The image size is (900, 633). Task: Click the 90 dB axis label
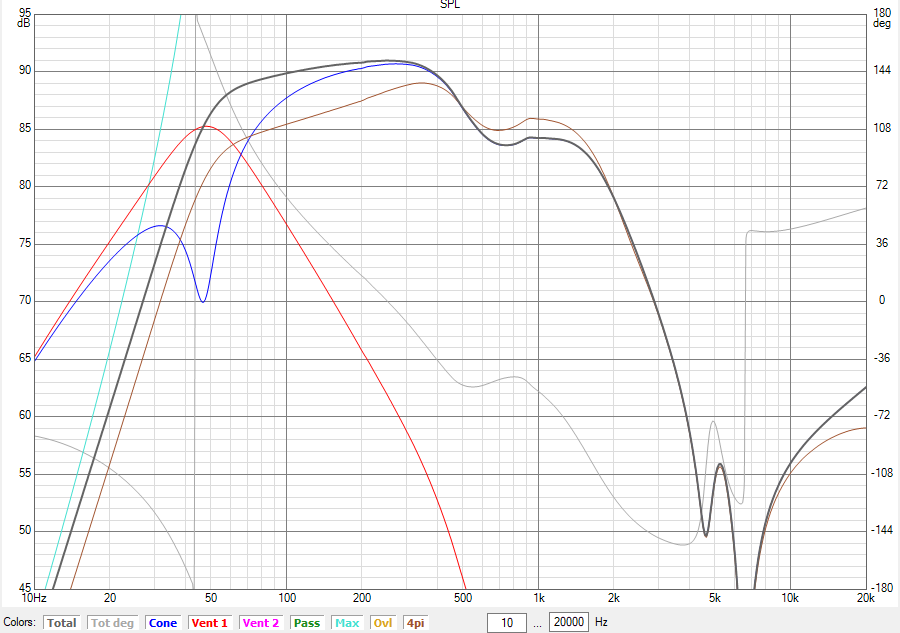coord(25,71)
